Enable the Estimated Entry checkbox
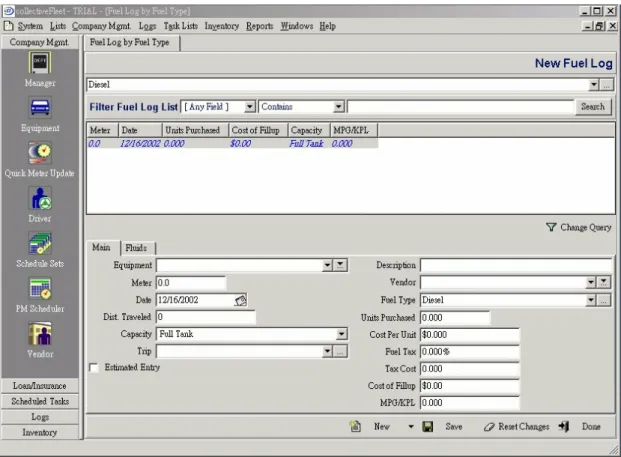Image resolution: width=621 pixels, height=457 pixels. tap(94, 368)
